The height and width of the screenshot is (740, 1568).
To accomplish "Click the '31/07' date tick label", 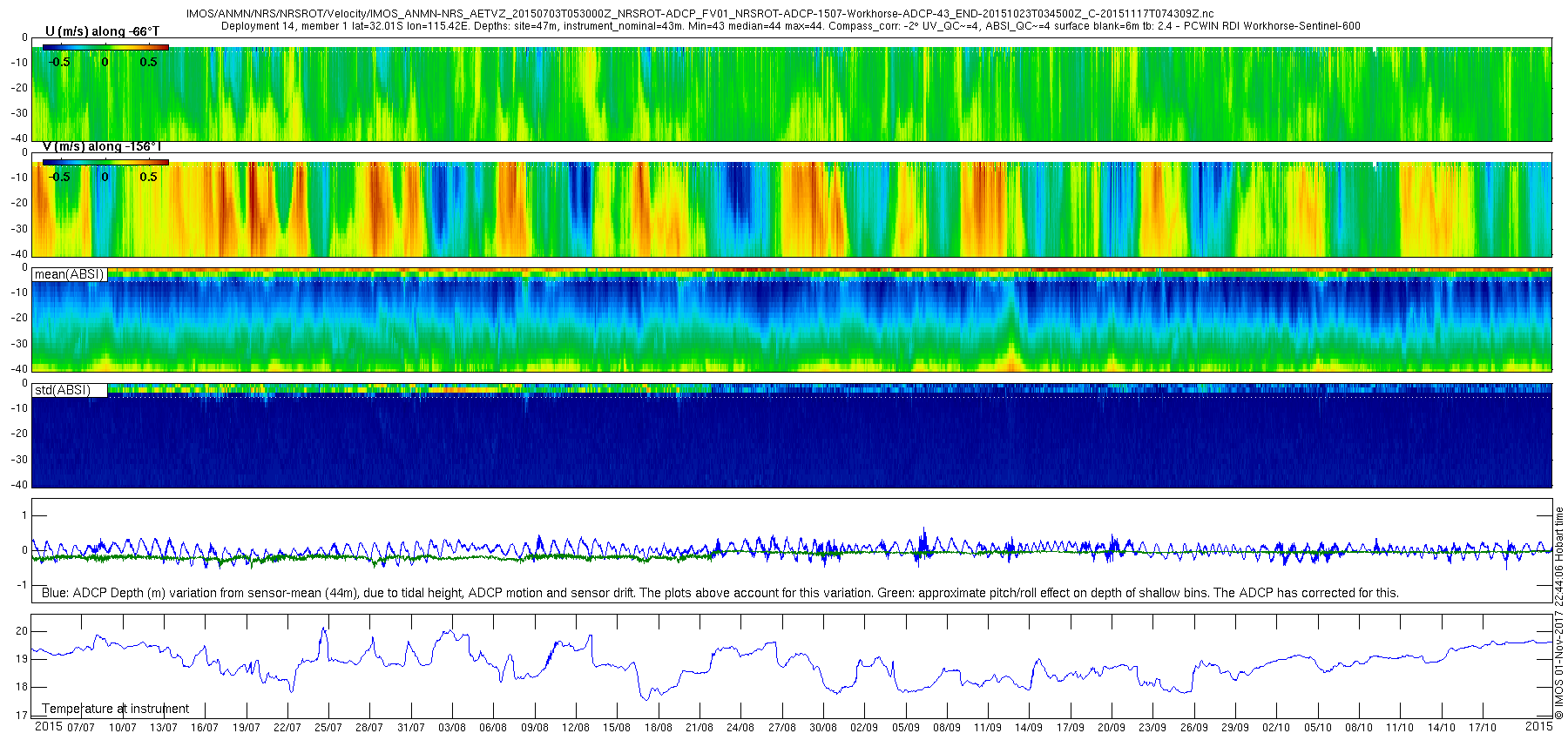I will click(x=410, y=728).
